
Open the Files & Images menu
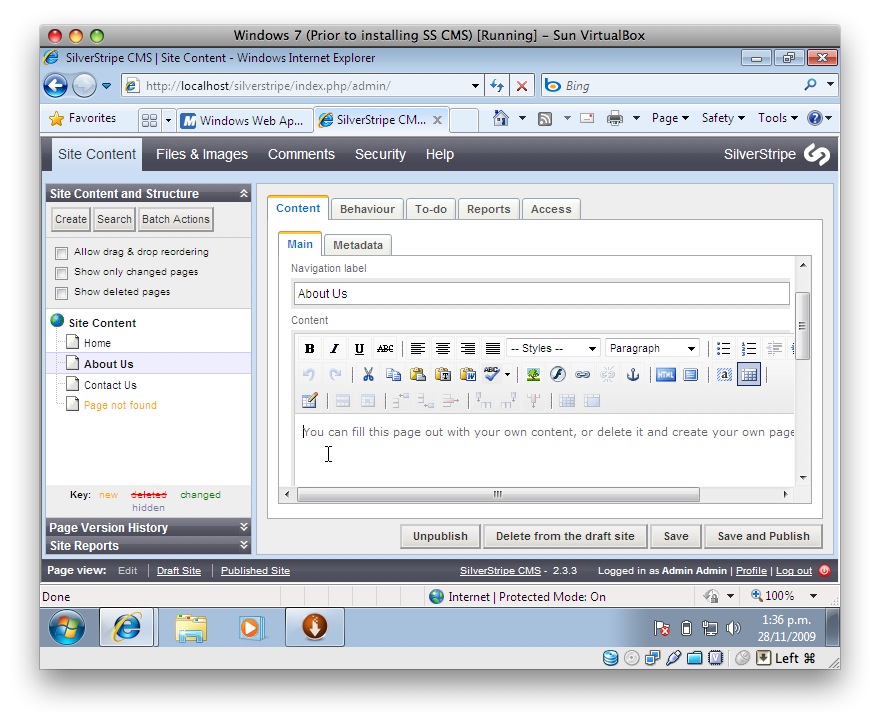(201, 154)
